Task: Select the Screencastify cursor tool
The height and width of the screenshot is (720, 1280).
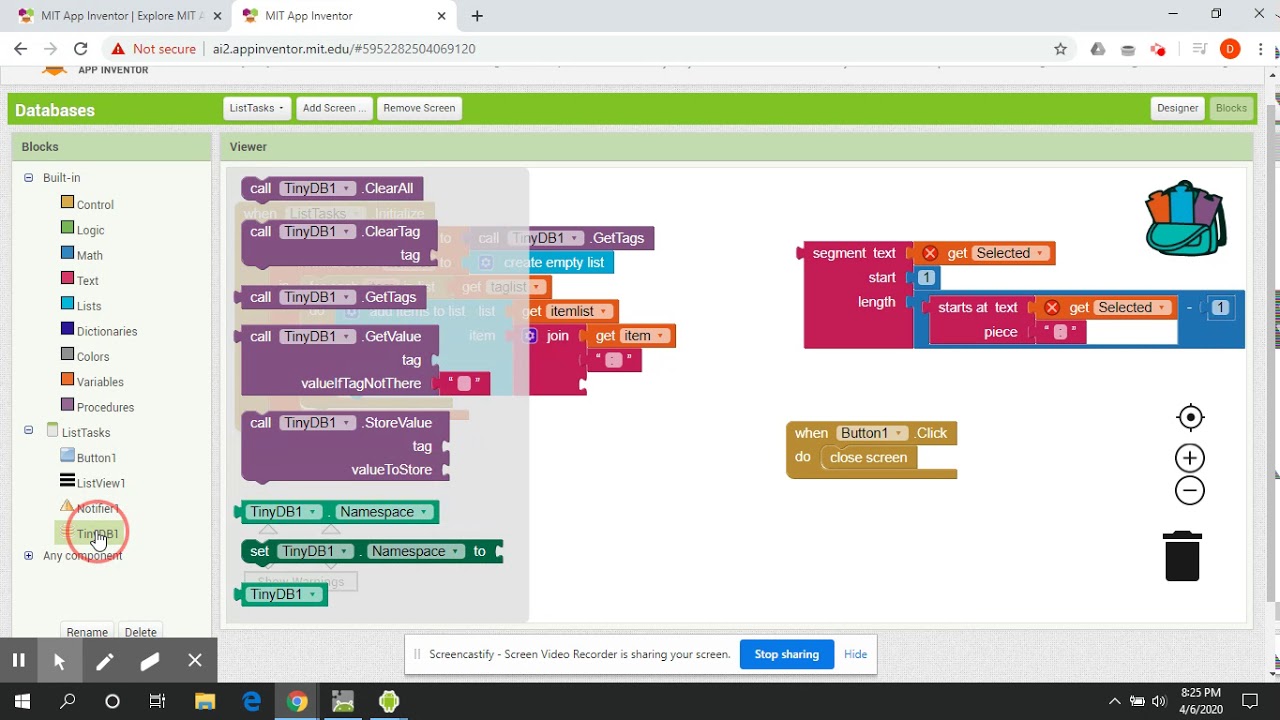Action: 59,660
